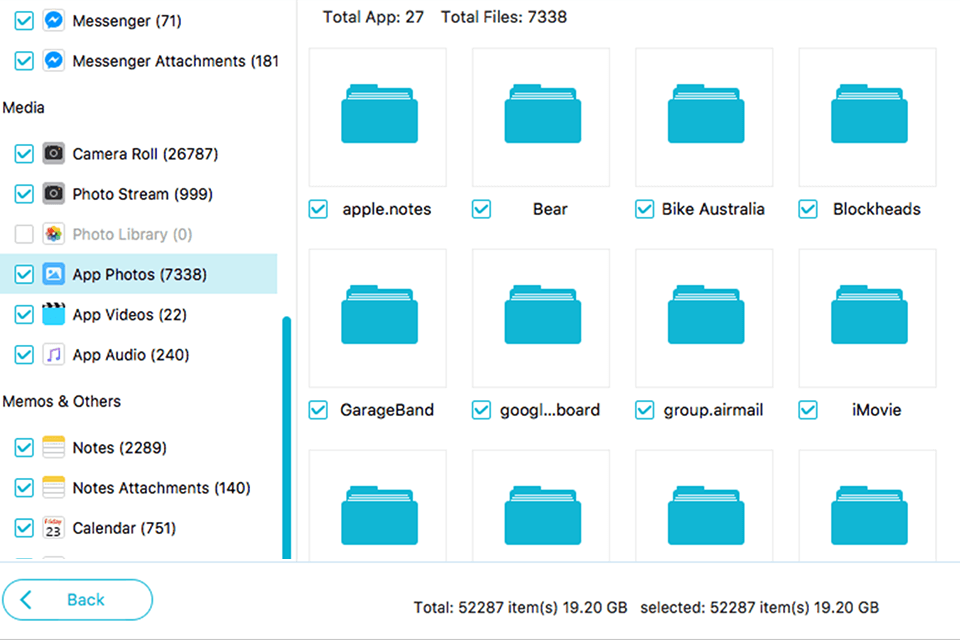Uncheck the App Audio checkbox
960x640 pixels.
pyautogui.click(x=24, y=355)
